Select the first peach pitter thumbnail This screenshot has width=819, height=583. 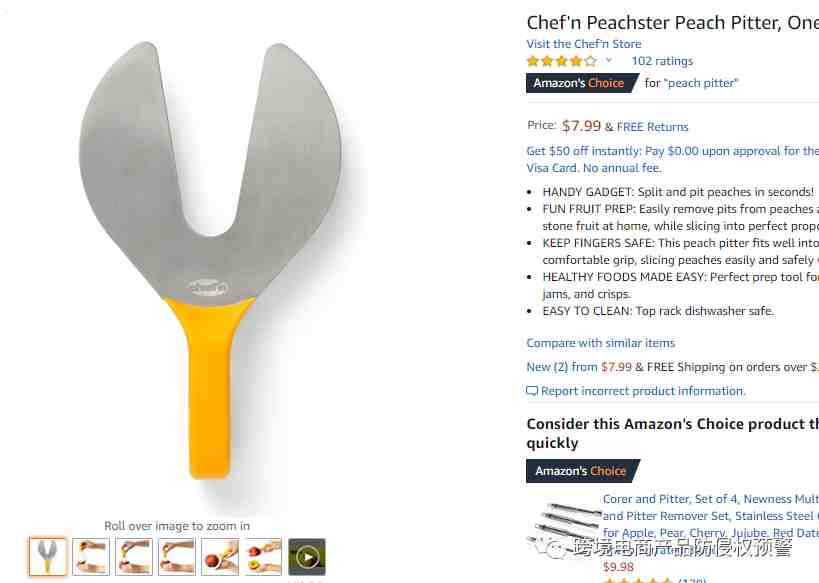tap(48, 557)
